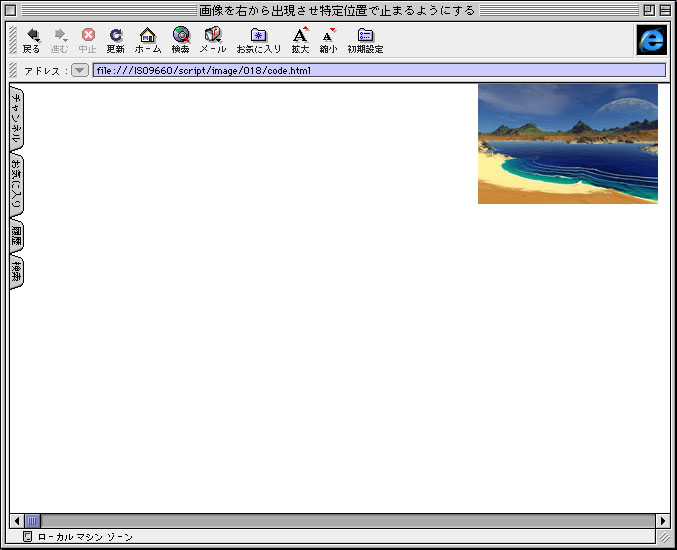Open 初期設定 preferences icon
The height and width of the screenshot is (550, 677).
pos(365,41)
